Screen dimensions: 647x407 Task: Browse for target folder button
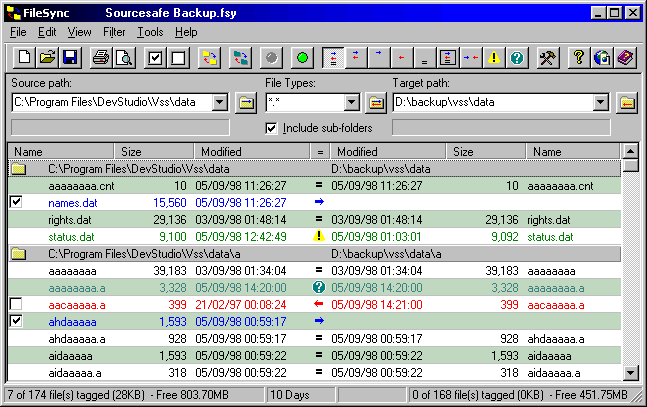pos(627,102)
